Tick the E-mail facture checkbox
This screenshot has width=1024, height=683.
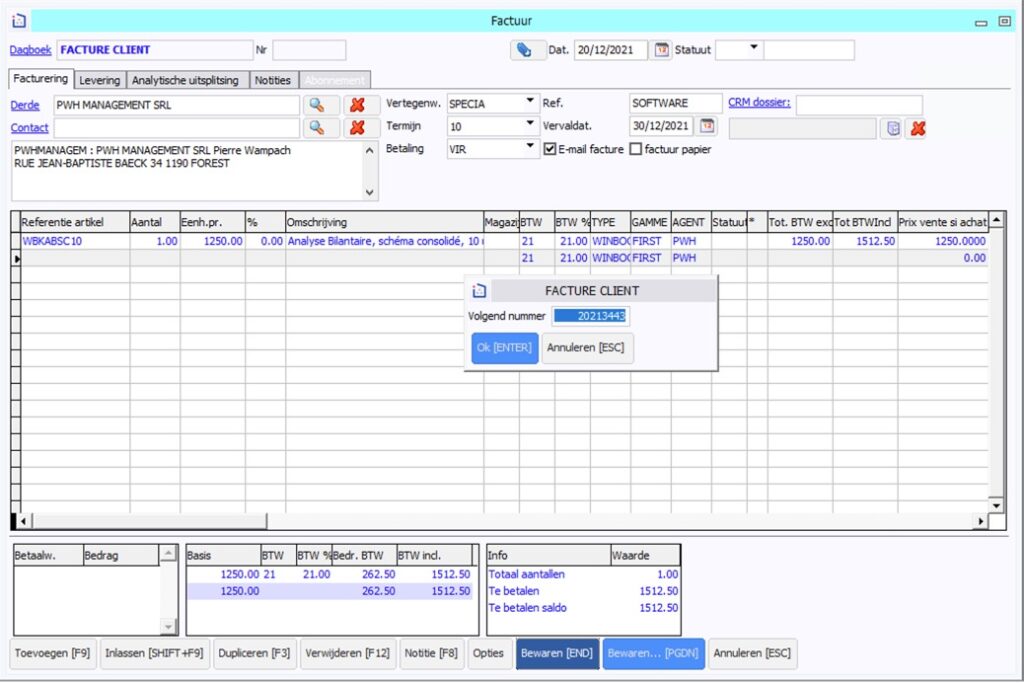pos(550,149)
